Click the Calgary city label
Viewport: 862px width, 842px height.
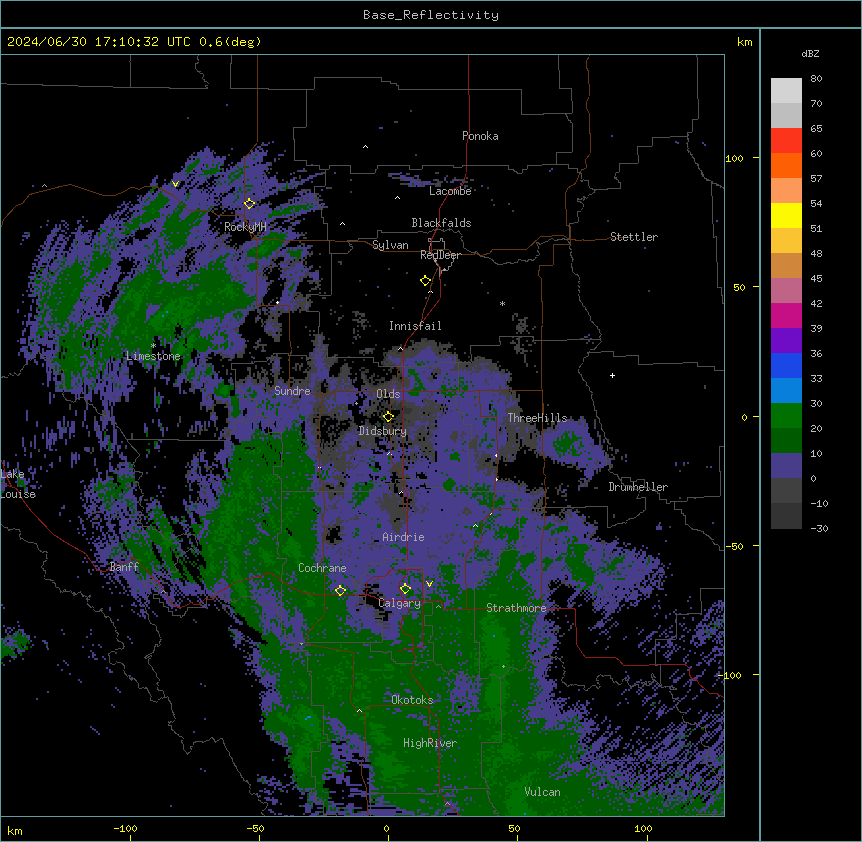coord(400,603)
